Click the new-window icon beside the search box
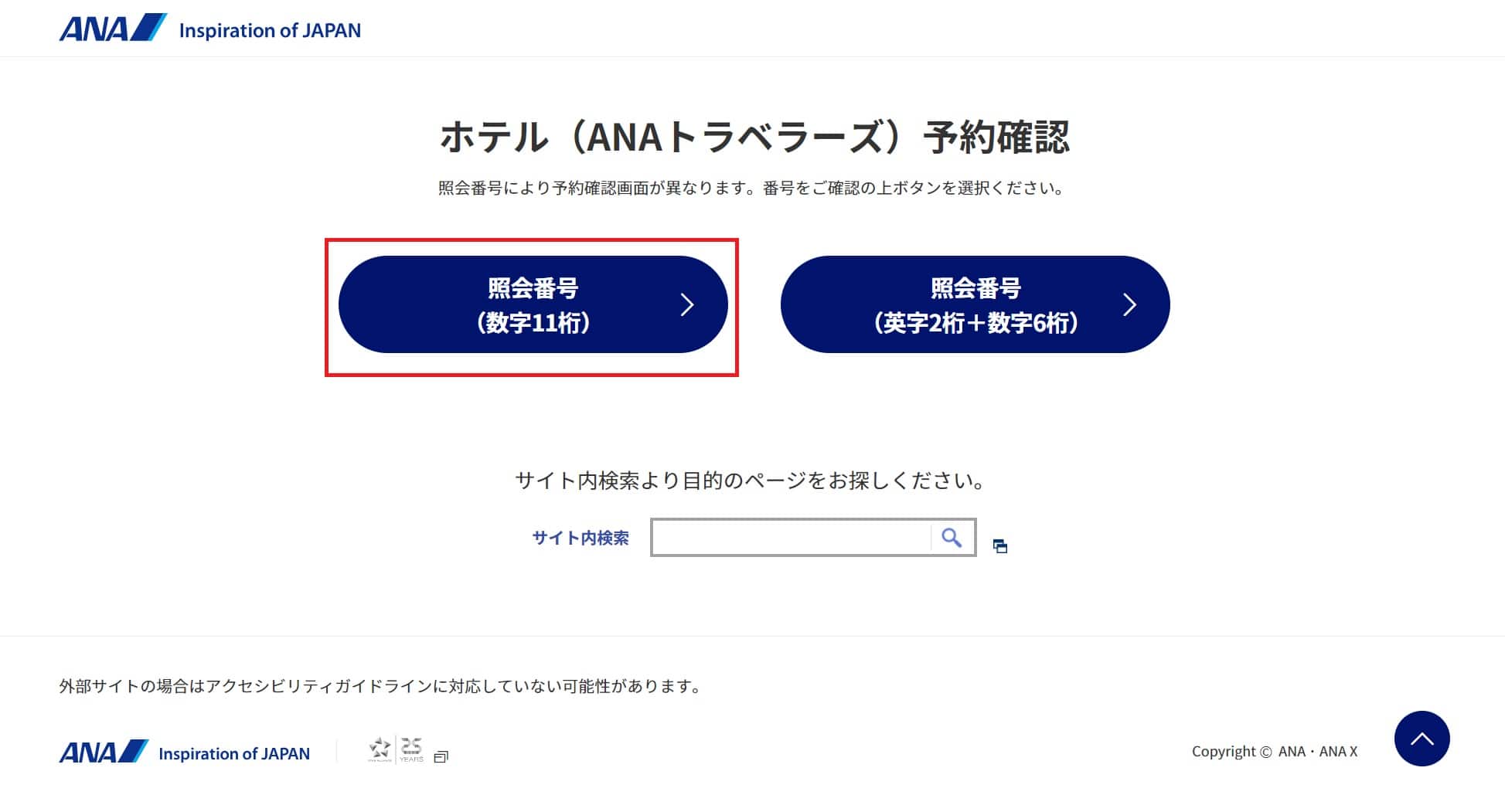Viewport: 1505px width, 812px height. (x=1000, y=546)
